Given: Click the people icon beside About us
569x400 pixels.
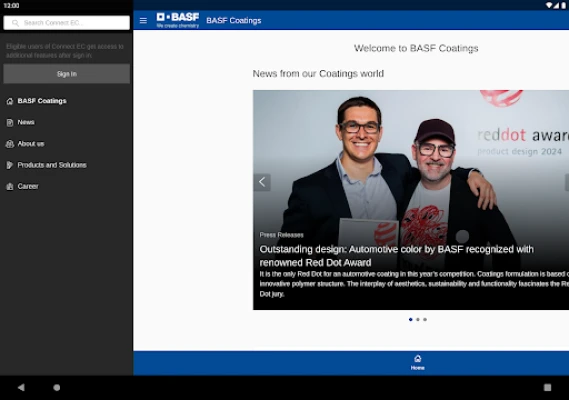Looking at the screenshot, I should [x=10, y=144].
